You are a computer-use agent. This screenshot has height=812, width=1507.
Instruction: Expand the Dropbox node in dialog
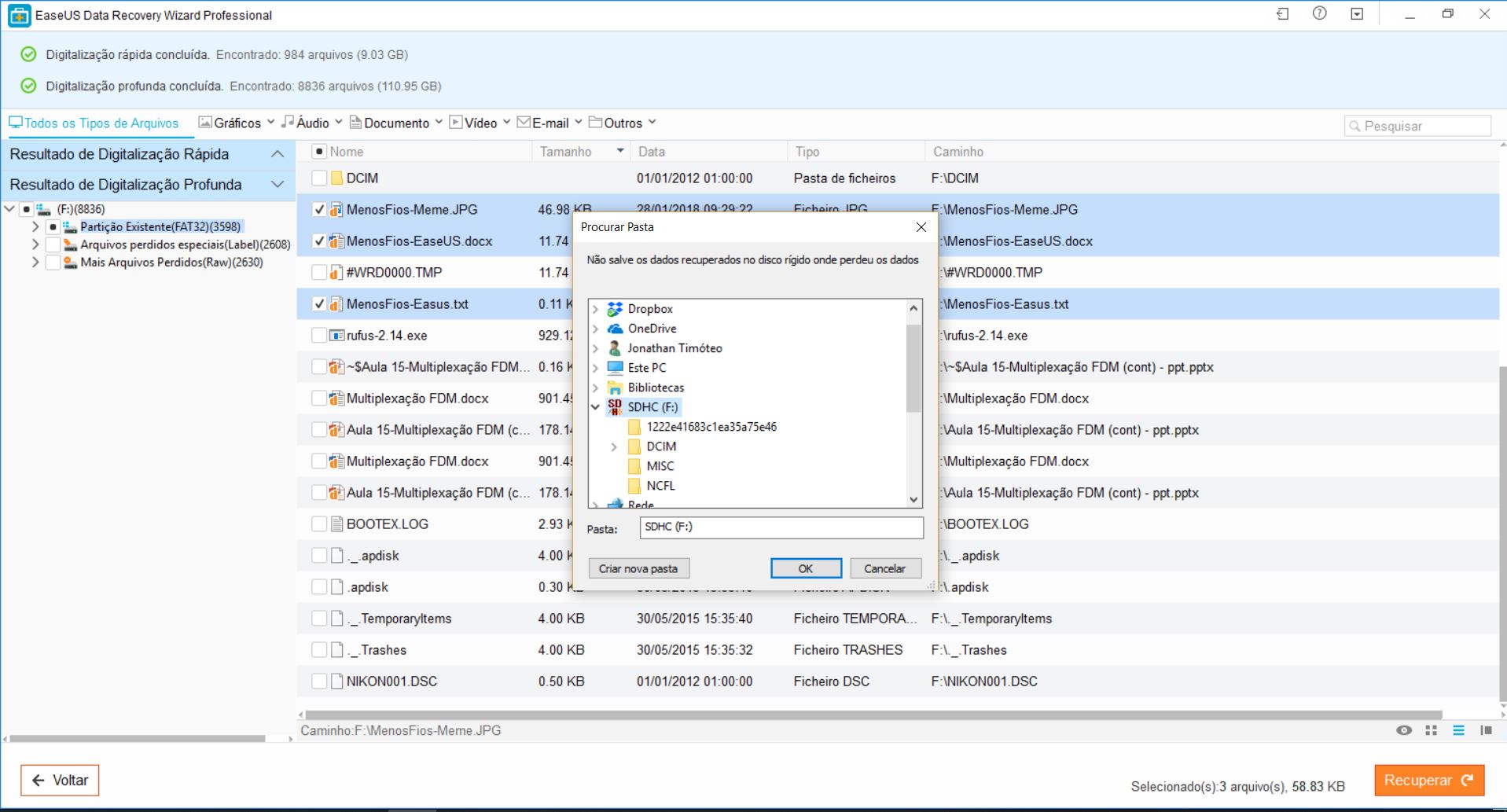tap(596, 309)
